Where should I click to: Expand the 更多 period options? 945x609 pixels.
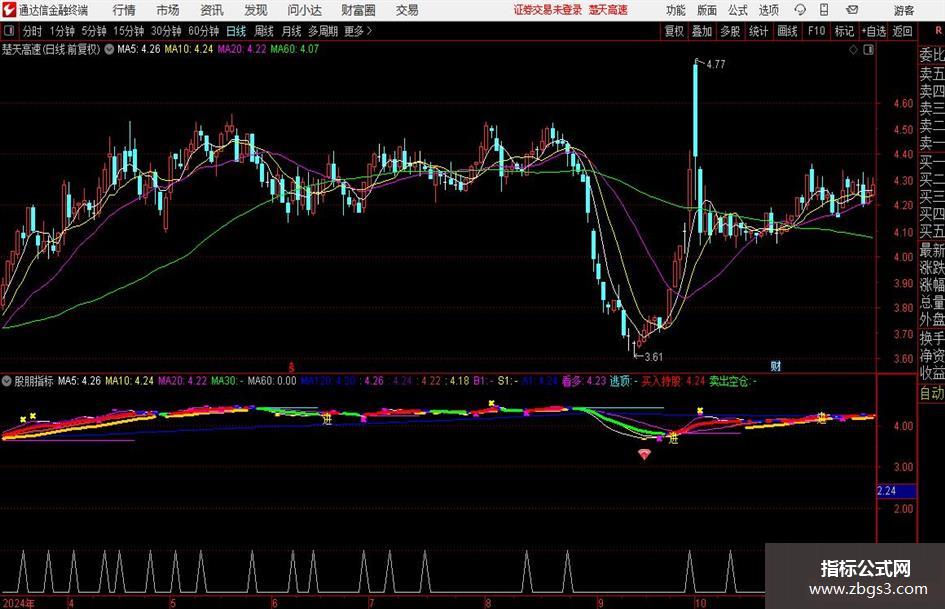[x=358, y=31]
